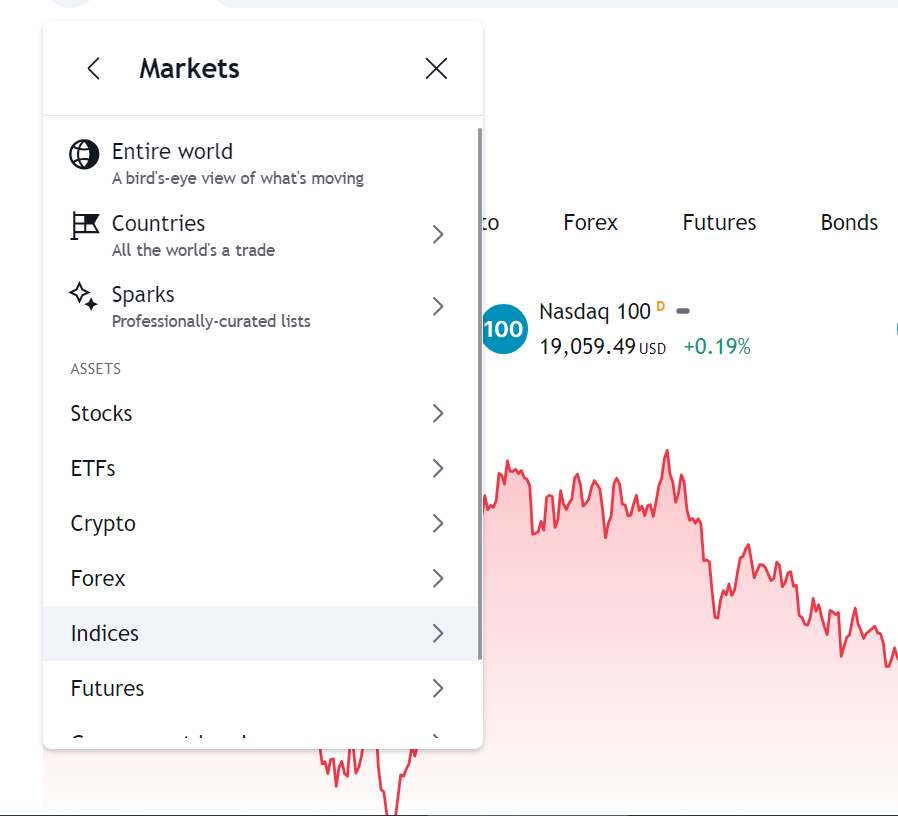Expand Futures submenu chevron in Markets

[x=438, y=688]
